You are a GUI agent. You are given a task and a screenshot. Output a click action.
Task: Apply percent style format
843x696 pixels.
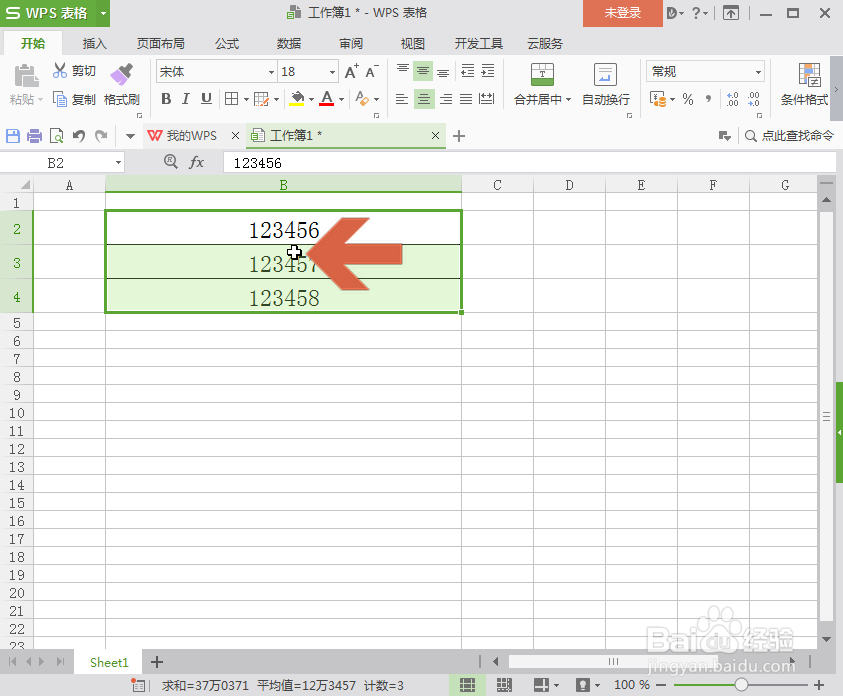(688, 99)
